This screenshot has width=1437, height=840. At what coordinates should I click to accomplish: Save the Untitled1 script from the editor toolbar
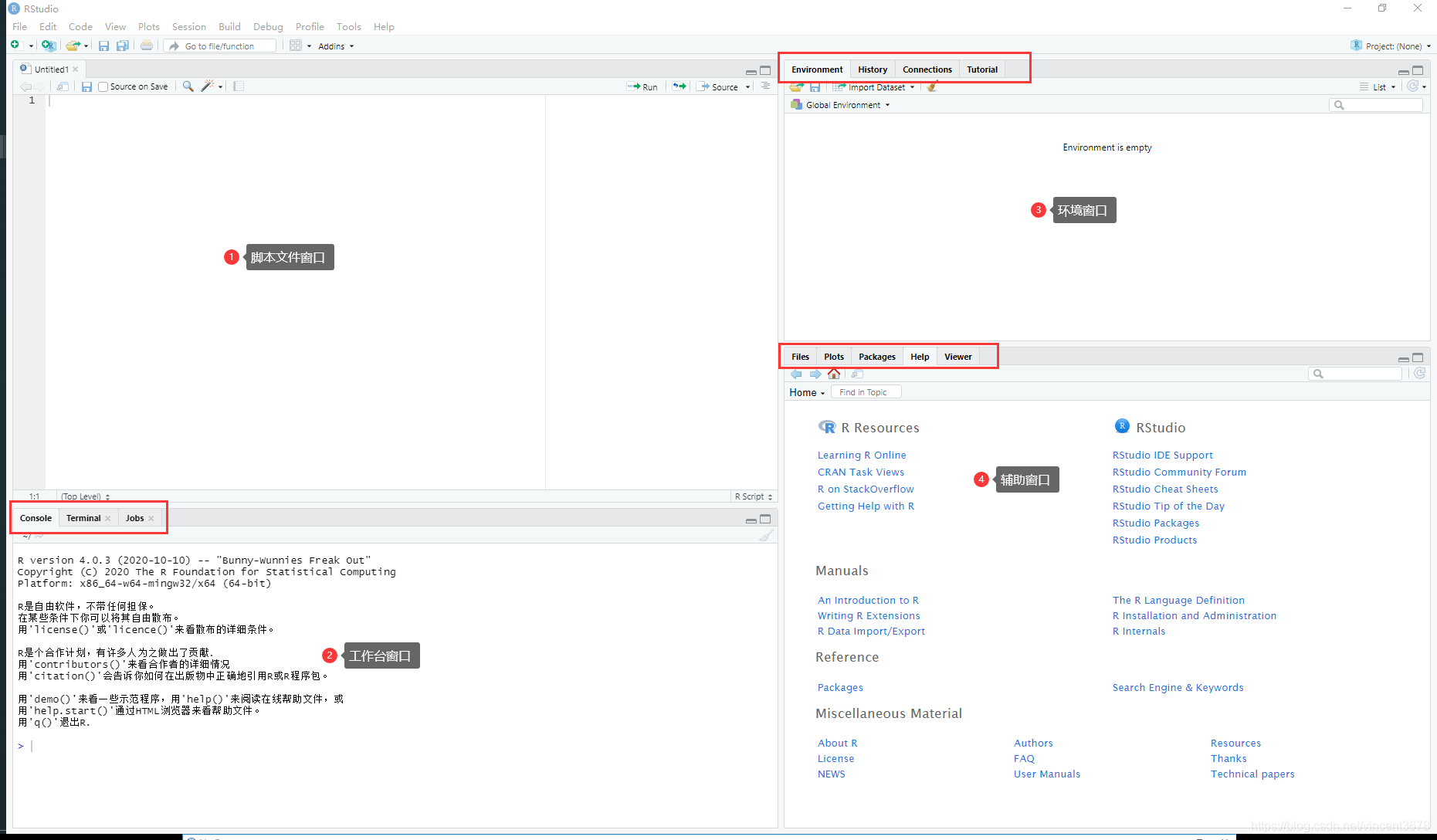(87, 86)
